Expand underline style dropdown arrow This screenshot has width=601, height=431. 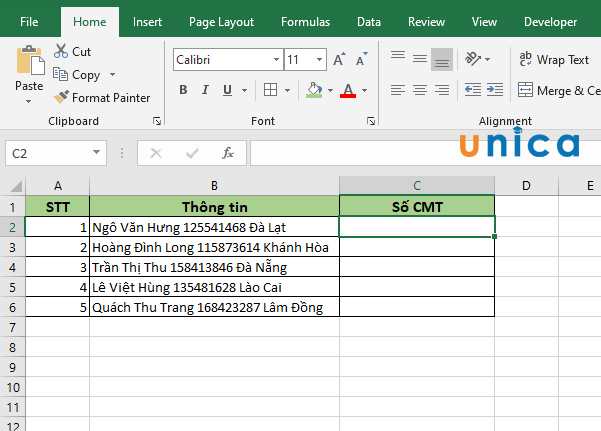coord(244,90)
